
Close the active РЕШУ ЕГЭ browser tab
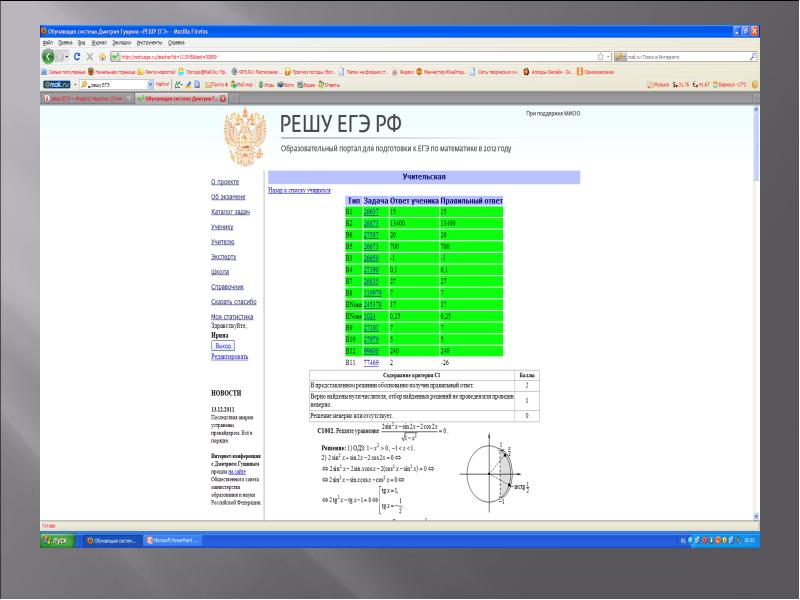pyautogui.click(x=223, y=99)
